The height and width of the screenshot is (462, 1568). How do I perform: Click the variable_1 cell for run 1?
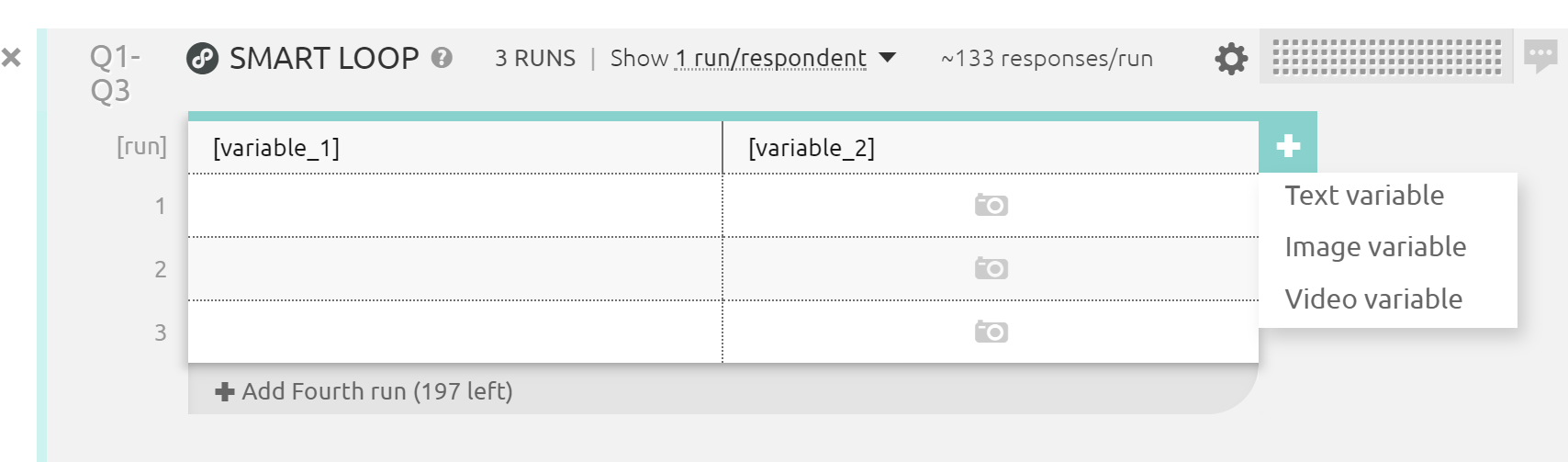[454, 206]
